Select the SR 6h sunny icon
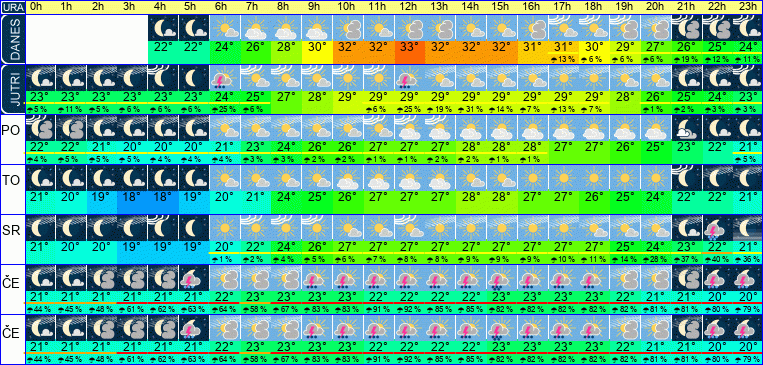 click(225, 229)
